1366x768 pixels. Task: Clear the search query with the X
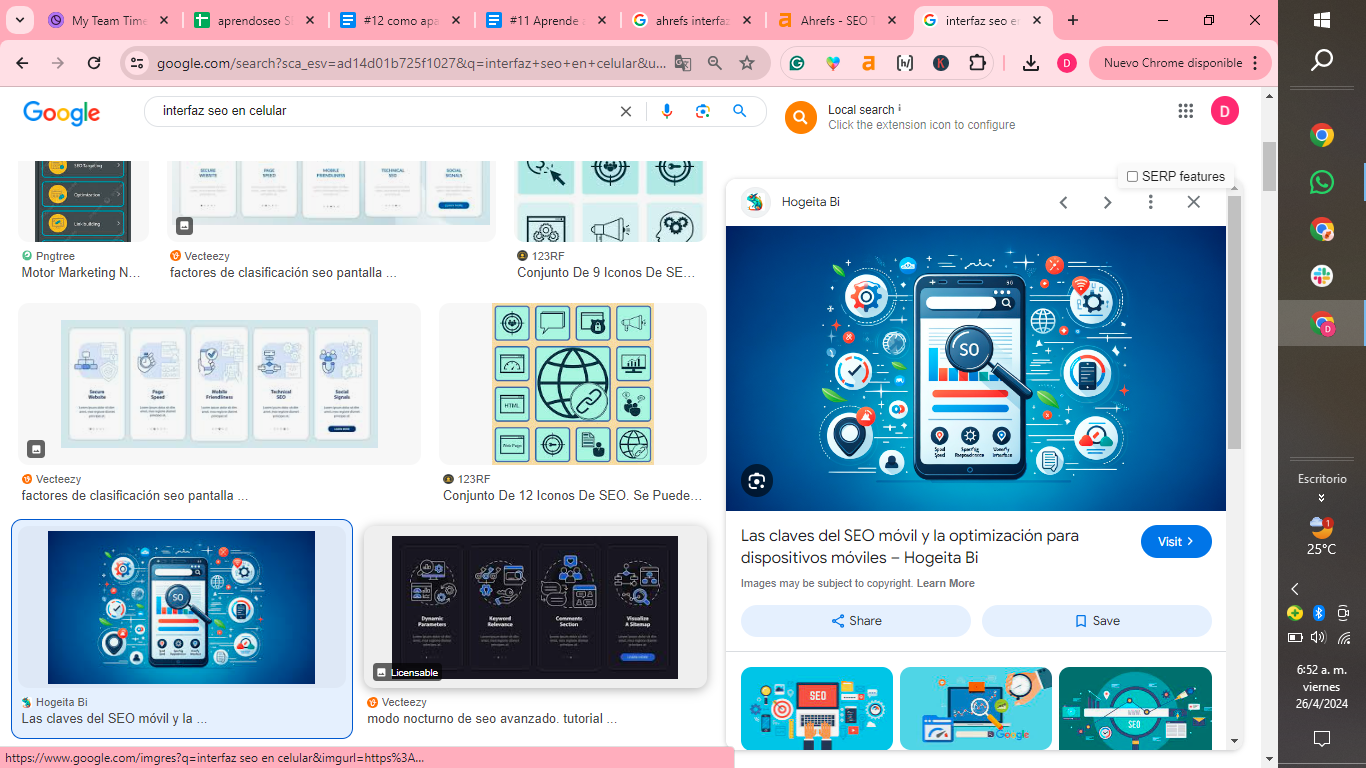[x=626, y=111]
